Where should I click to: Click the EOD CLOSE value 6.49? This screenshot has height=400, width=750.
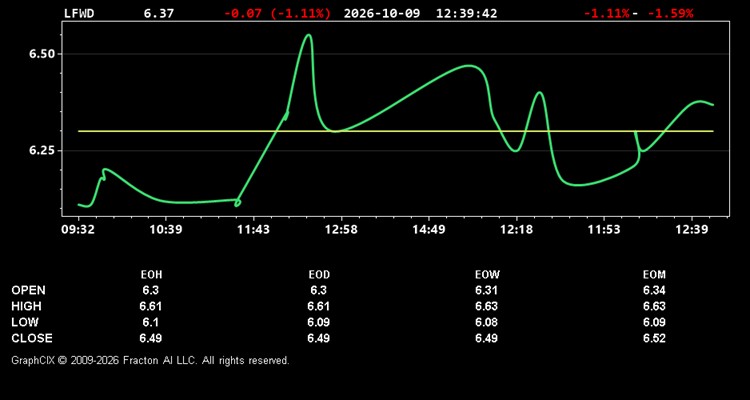click(x=319, y=338)
